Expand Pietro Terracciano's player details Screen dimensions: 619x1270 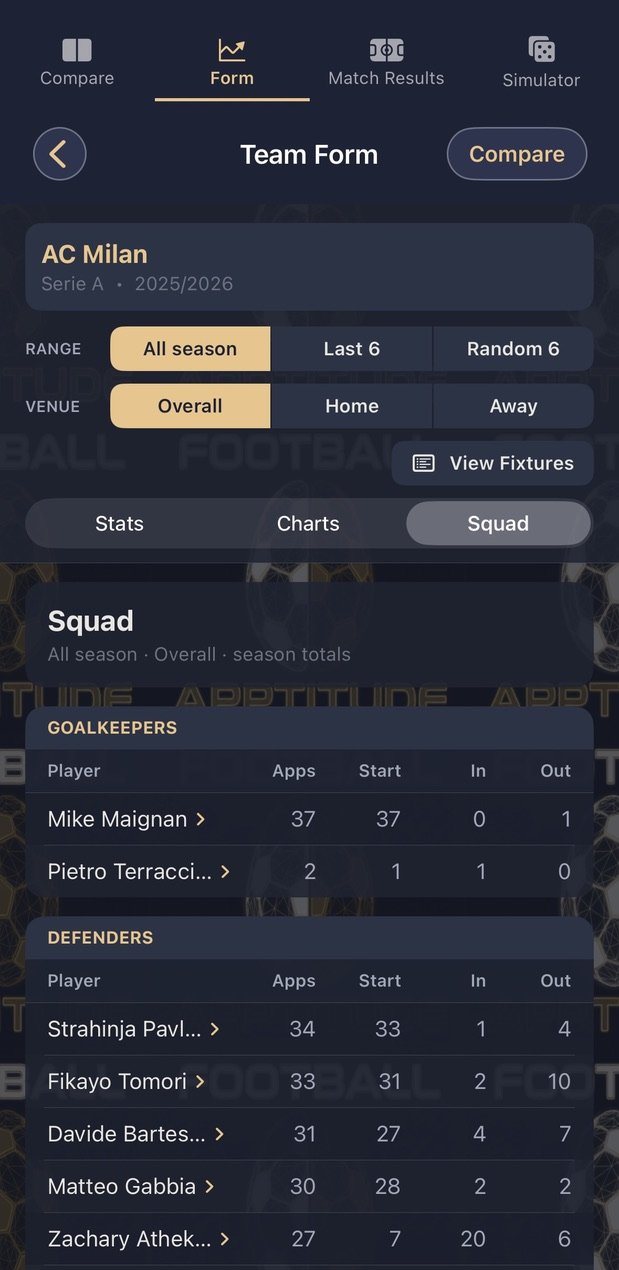point(139,871)
